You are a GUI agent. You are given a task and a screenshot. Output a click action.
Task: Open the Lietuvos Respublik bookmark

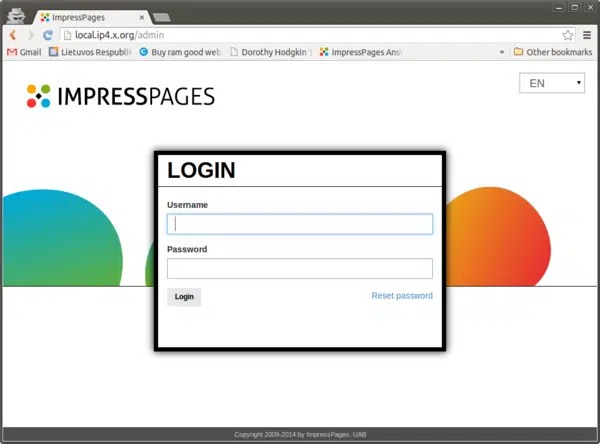click(90, 52)
